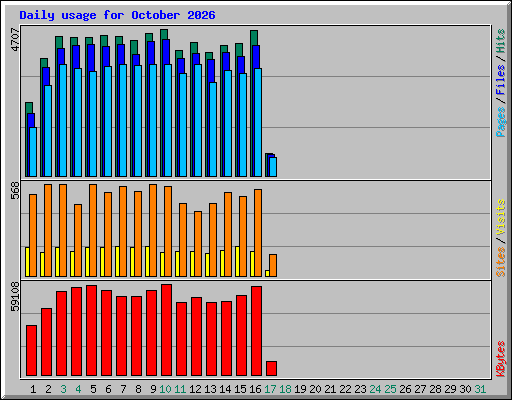Click day 13 on the x-axis

[210, 389]
